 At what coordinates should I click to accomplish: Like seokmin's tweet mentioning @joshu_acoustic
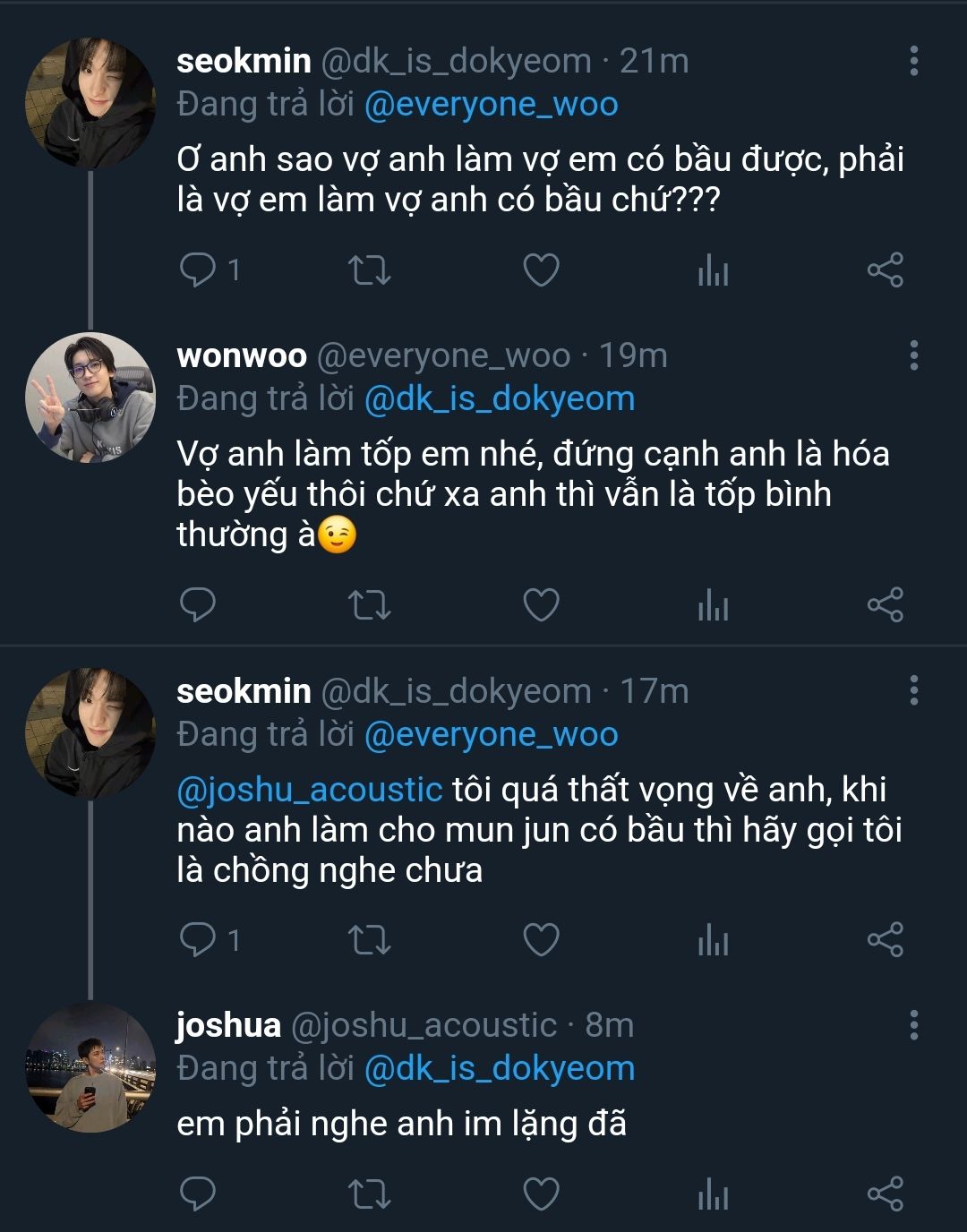click(x=541, y=940)
